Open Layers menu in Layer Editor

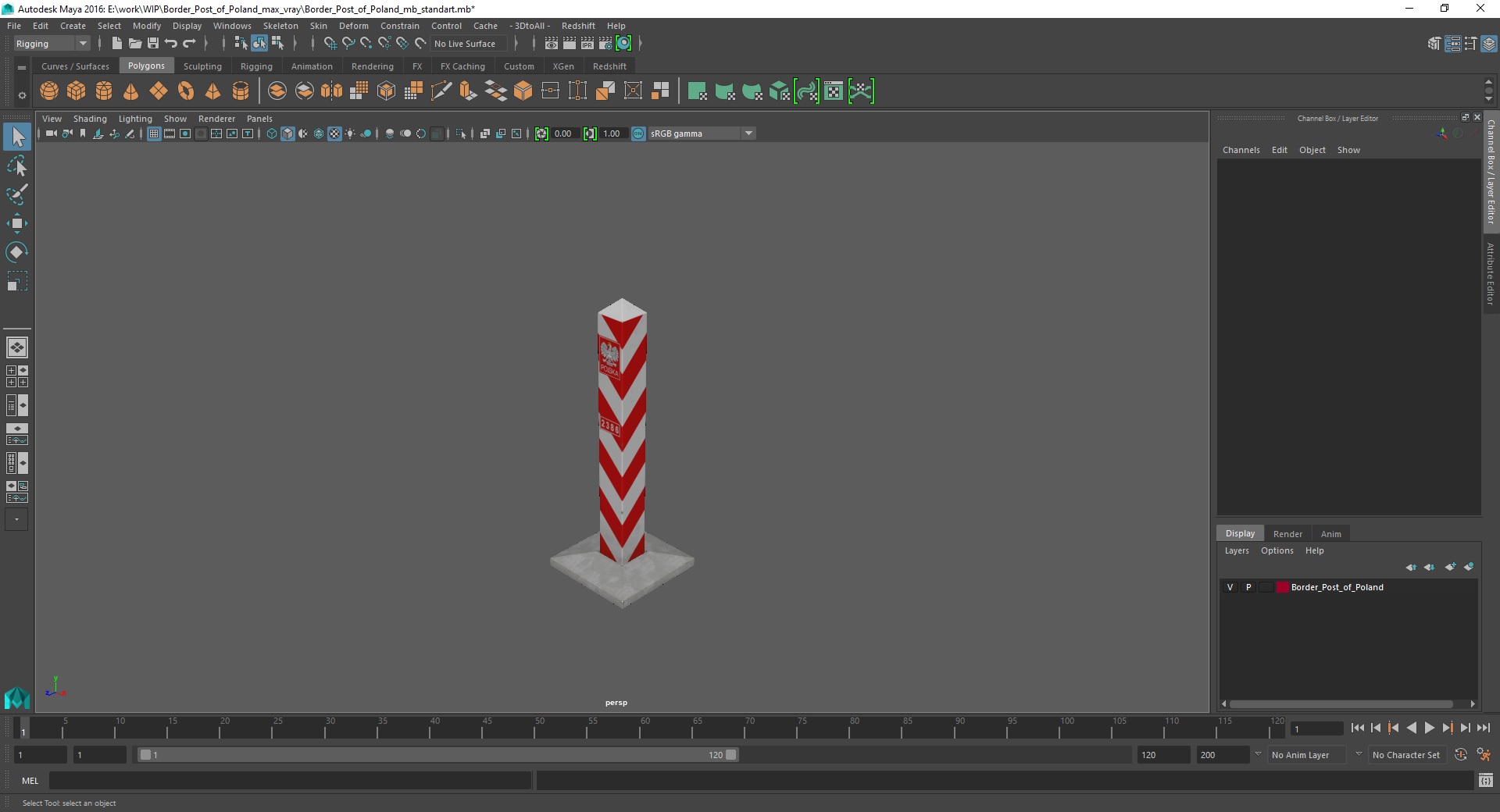click(x=1236, y=550)
